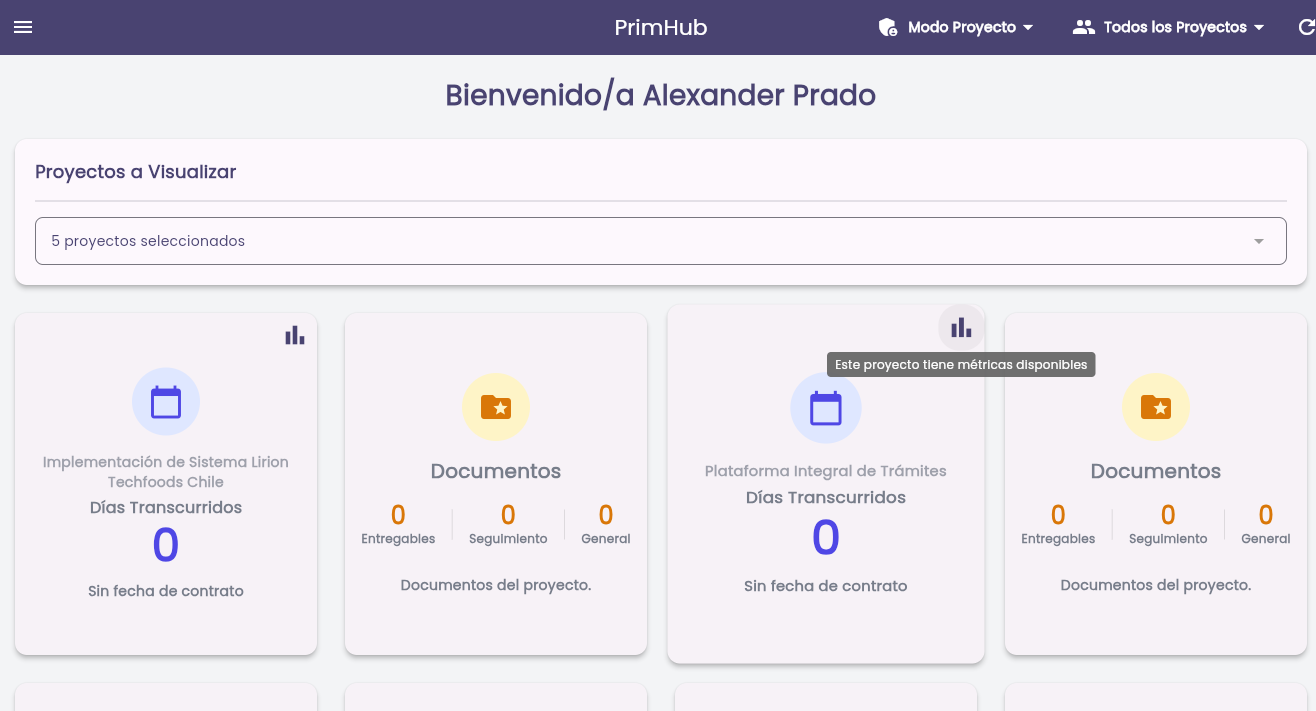Click the people icon beside Todos los Proyectos
1316x711 pixels.
[x=1084, y=27]
